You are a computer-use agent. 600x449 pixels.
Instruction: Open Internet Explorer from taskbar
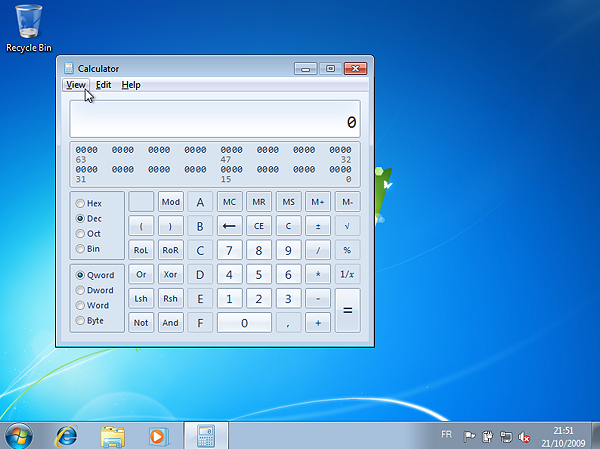[67, 435]
